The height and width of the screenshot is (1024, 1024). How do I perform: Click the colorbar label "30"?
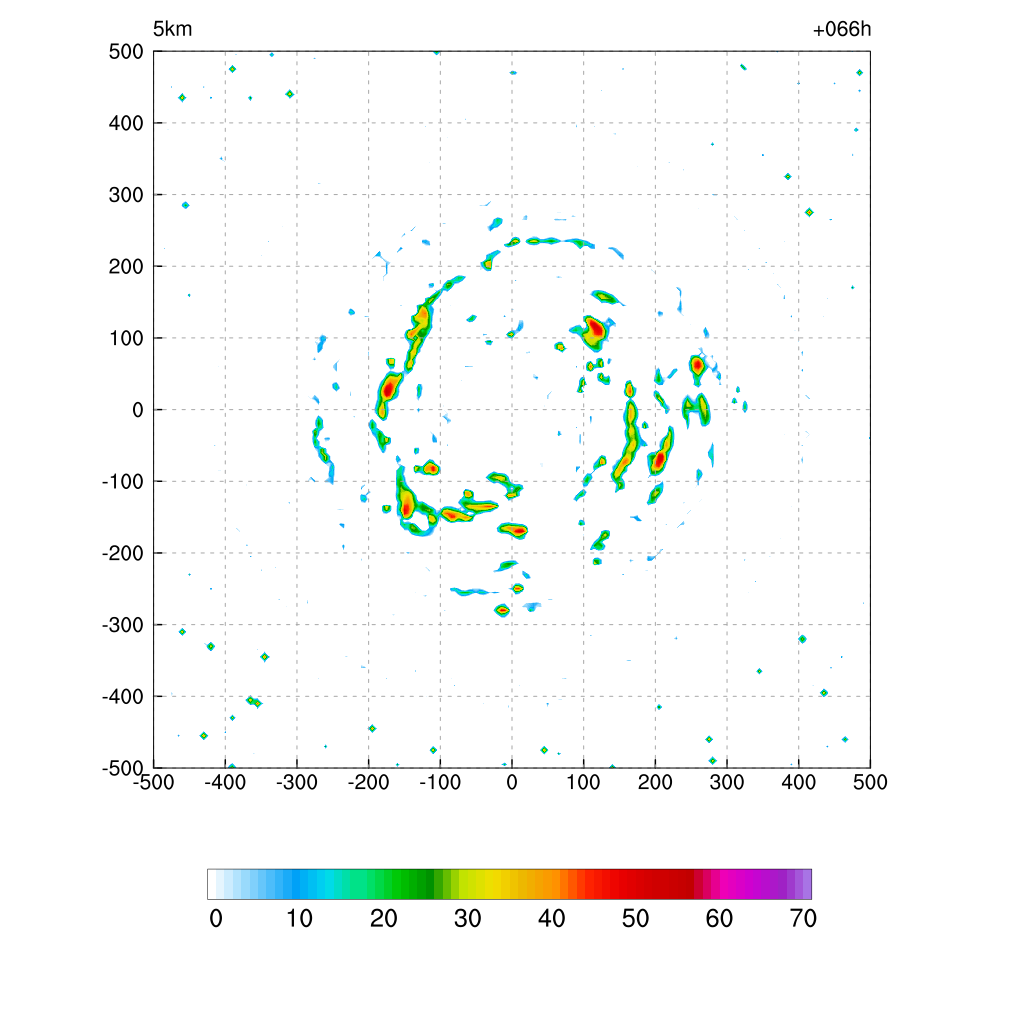[468, 919]
